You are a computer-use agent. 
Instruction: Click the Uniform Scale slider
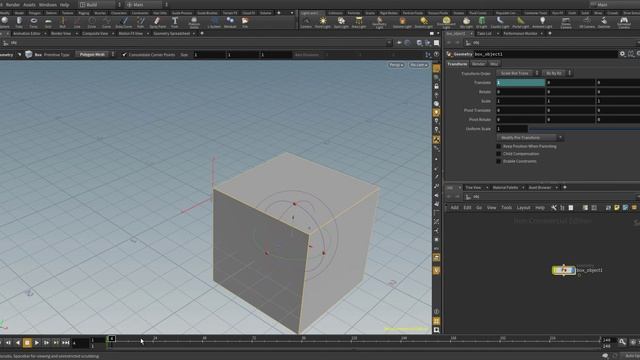[x=584, y=129]
